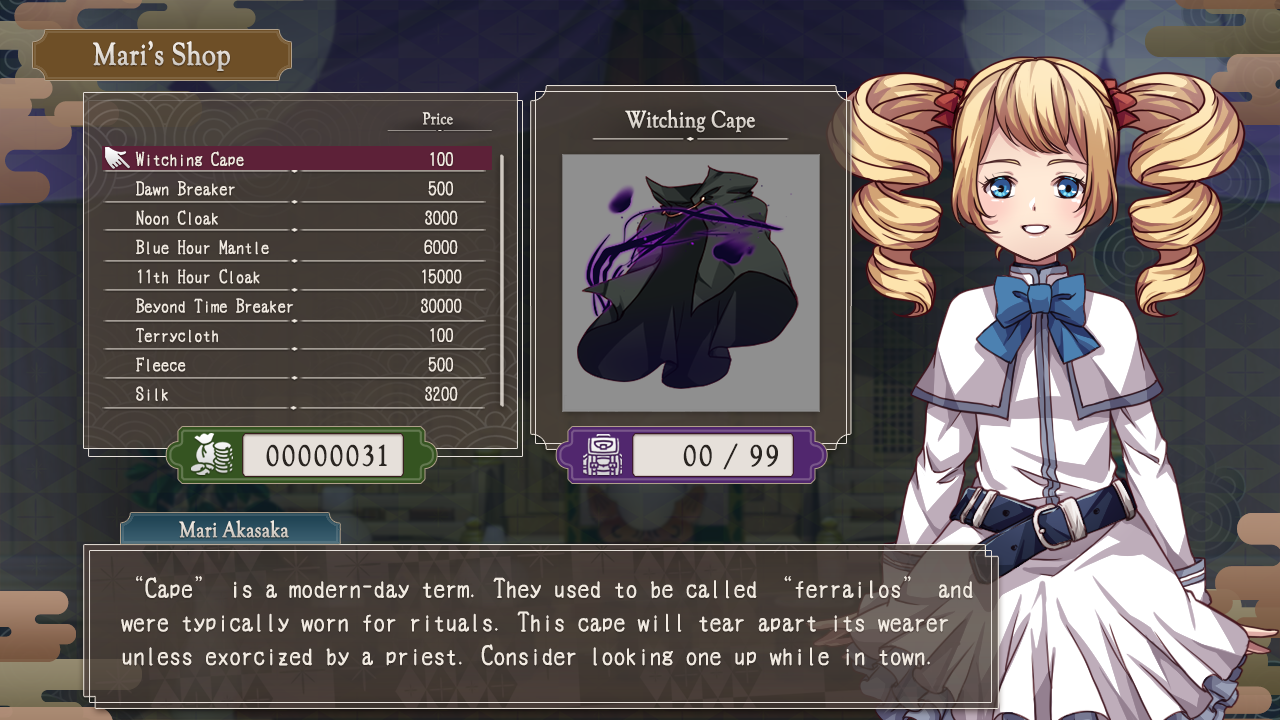Image resolution: width=1280 pixels, height=720 pixels.
Task: Click the dialogue text box to advance
Action: [540, 625]
